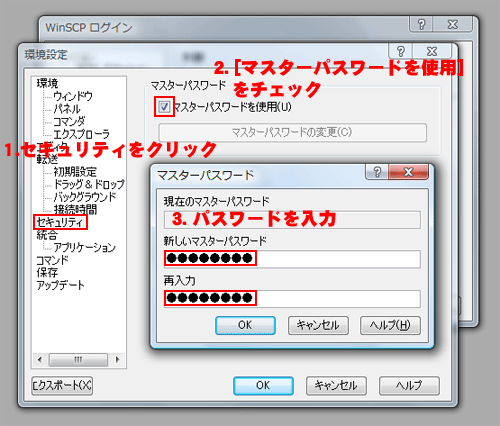Click ヘルプ button in 環境設定 window
The width and height of the screenshot is (500, 426).
[x=409, y=386]
